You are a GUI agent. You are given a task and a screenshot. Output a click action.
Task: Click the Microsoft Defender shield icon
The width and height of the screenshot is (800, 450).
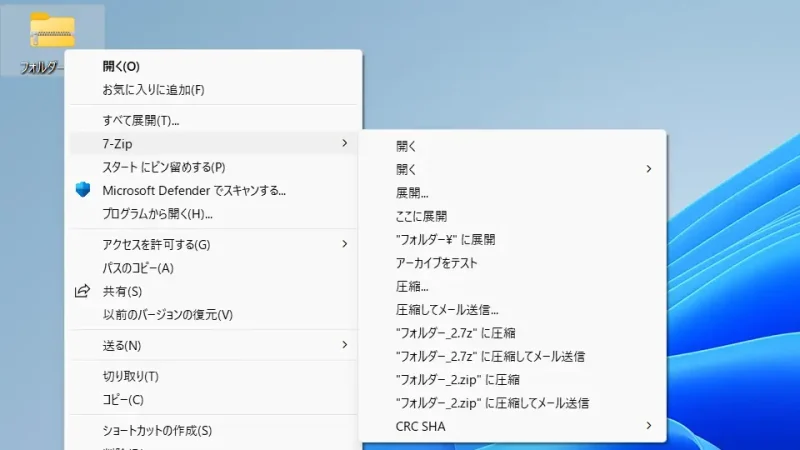[x=83, y=190]
